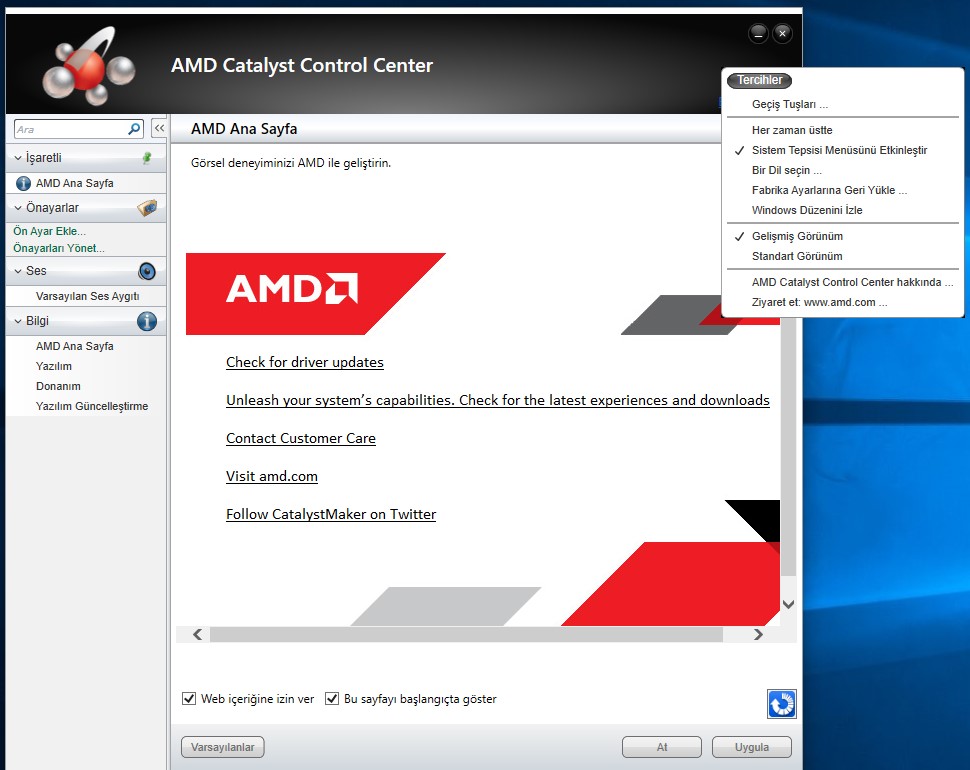Select 'Donanım' under Bilgi
The height and width of the screenshot is (770, 970).
click(58, 386)
